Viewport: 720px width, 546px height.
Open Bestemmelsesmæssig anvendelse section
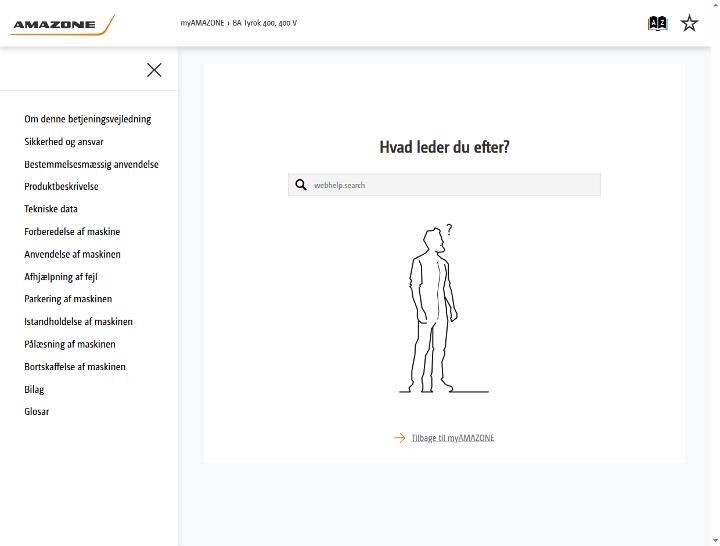[91, 164]
